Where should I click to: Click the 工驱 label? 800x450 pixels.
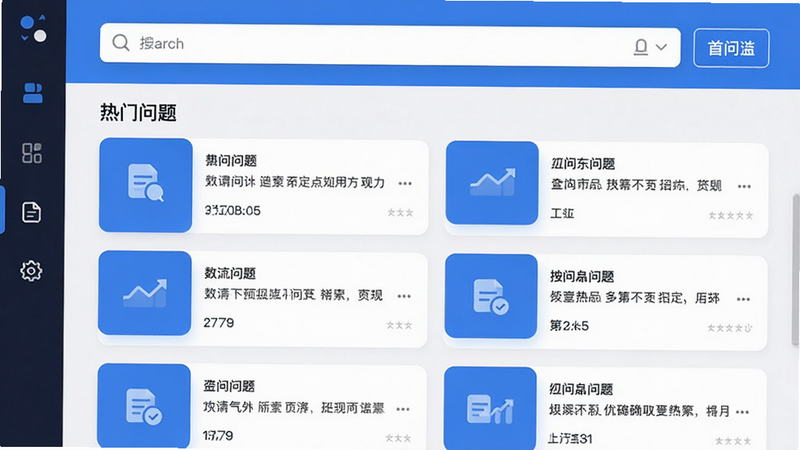(x=562, y=213)
